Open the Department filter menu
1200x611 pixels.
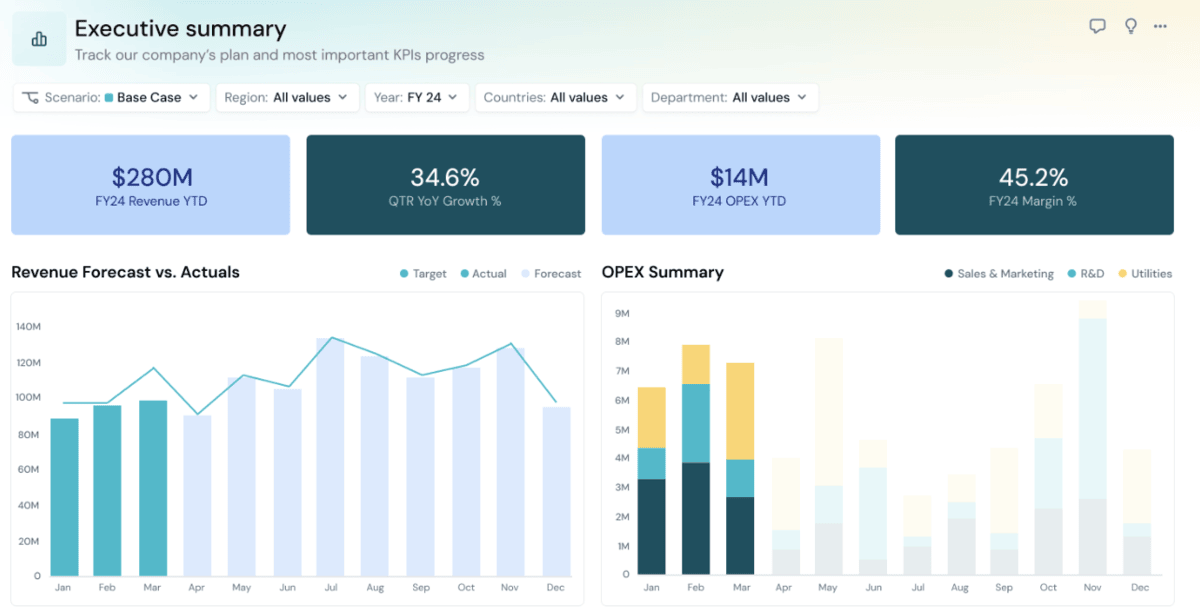pyautogui.click(x=729, y=97)
